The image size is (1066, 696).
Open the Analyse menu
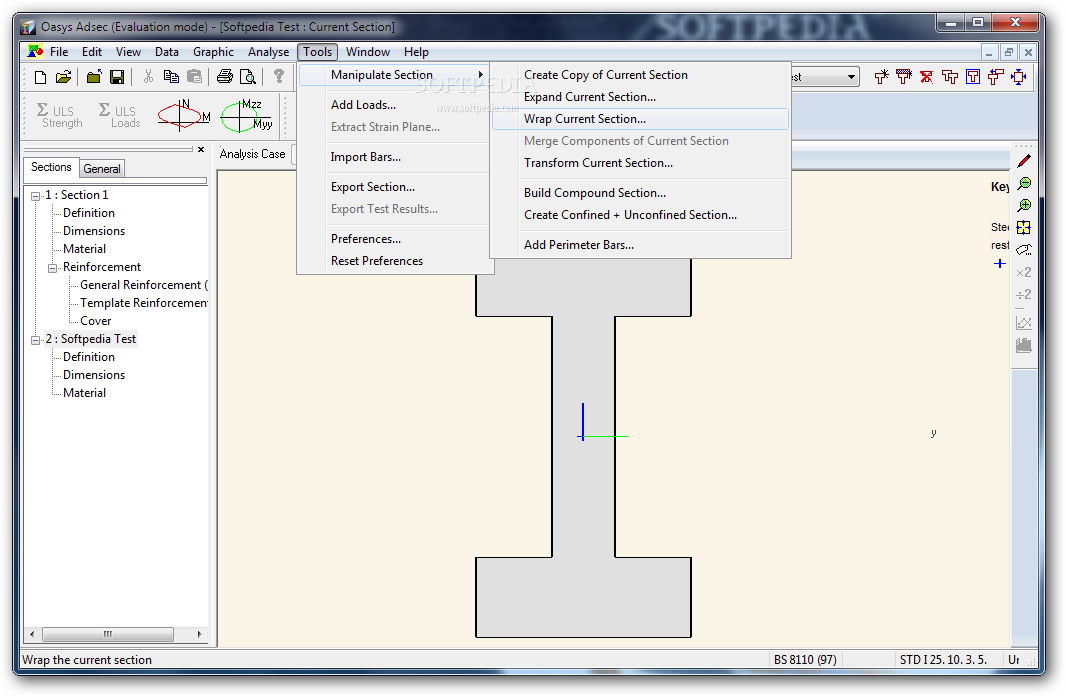click(268, 52)
